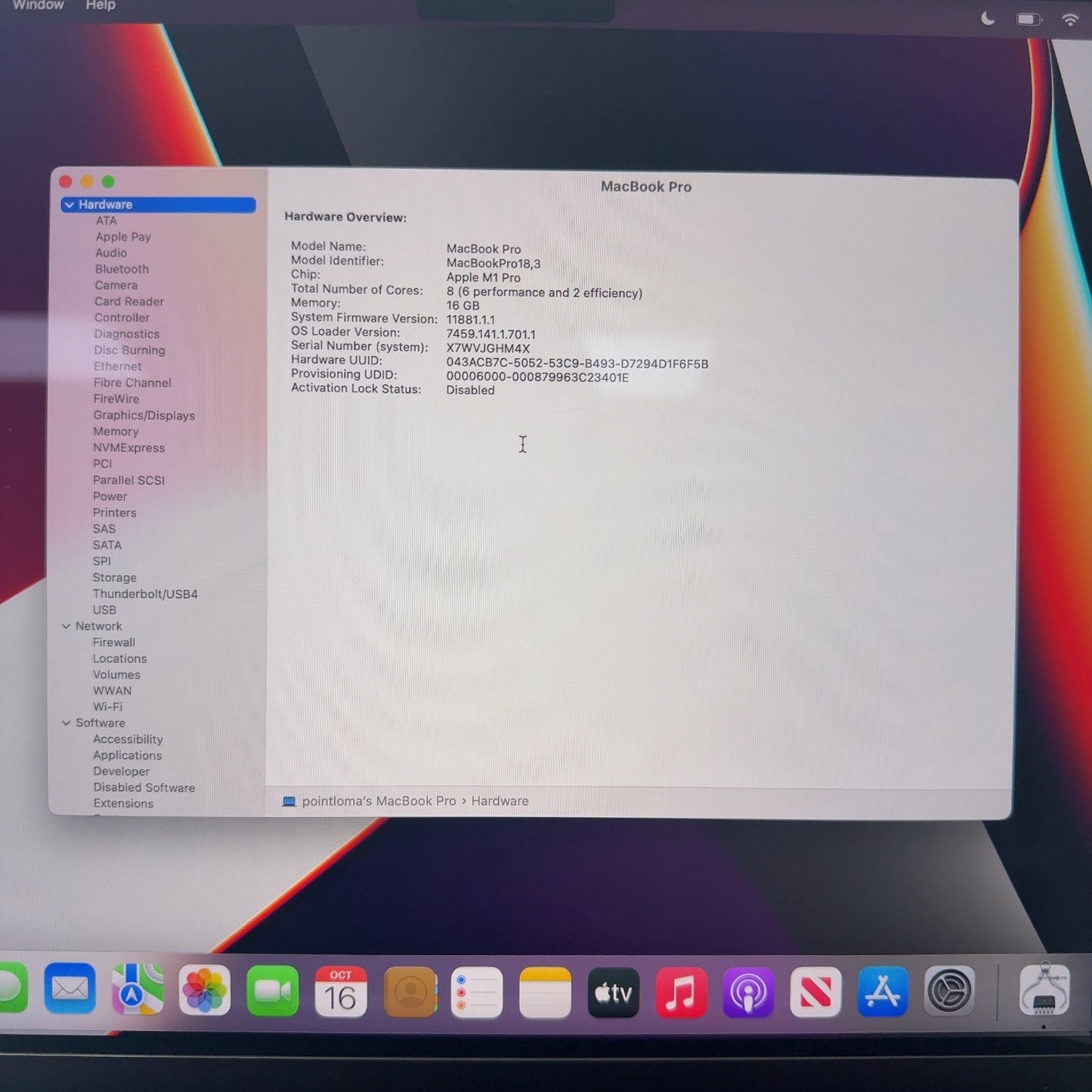1092x1092 pixels.
Task: Toggle the Do Not Disturb moon icon
Action: tap(988, 19)
